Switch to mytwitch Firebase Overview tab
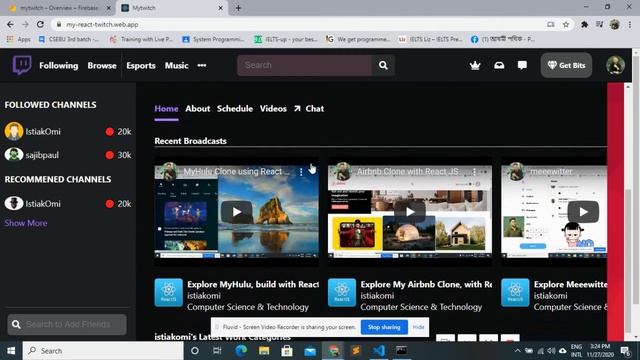The image size is (640, 360). coord(59,8)
